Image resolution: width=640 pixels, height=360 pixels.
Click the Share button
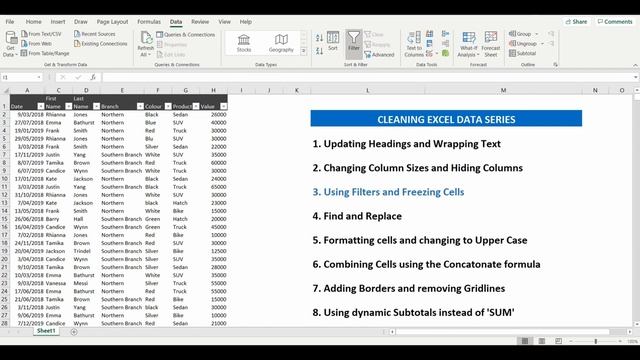[576, 22]
